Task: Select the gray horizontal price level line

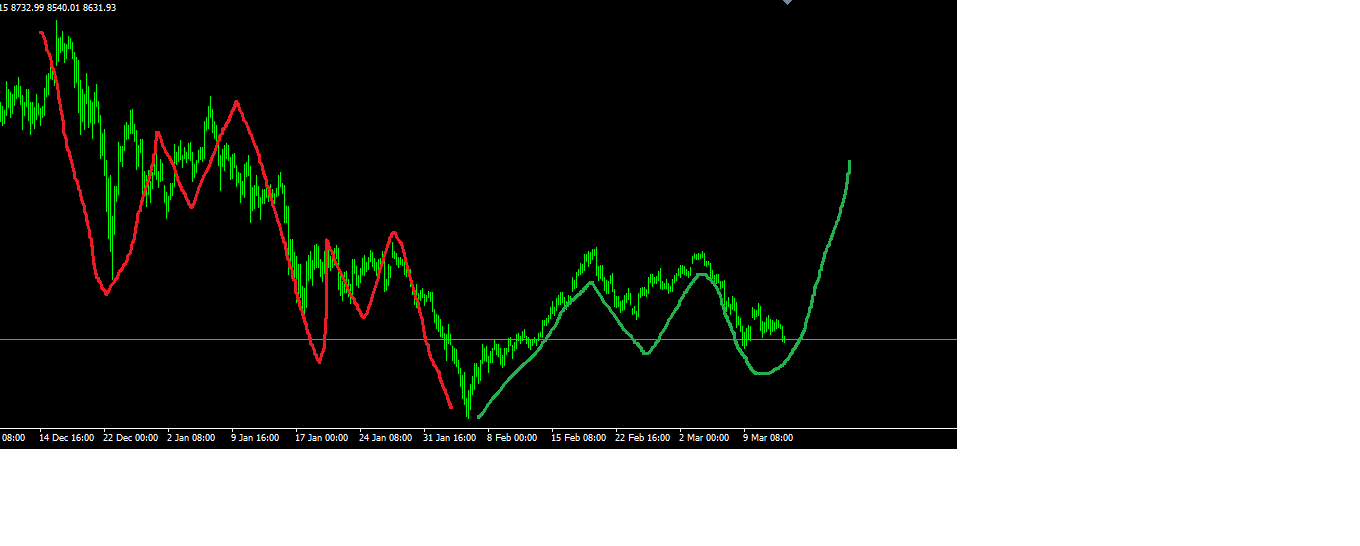Action: coord(478,340)
